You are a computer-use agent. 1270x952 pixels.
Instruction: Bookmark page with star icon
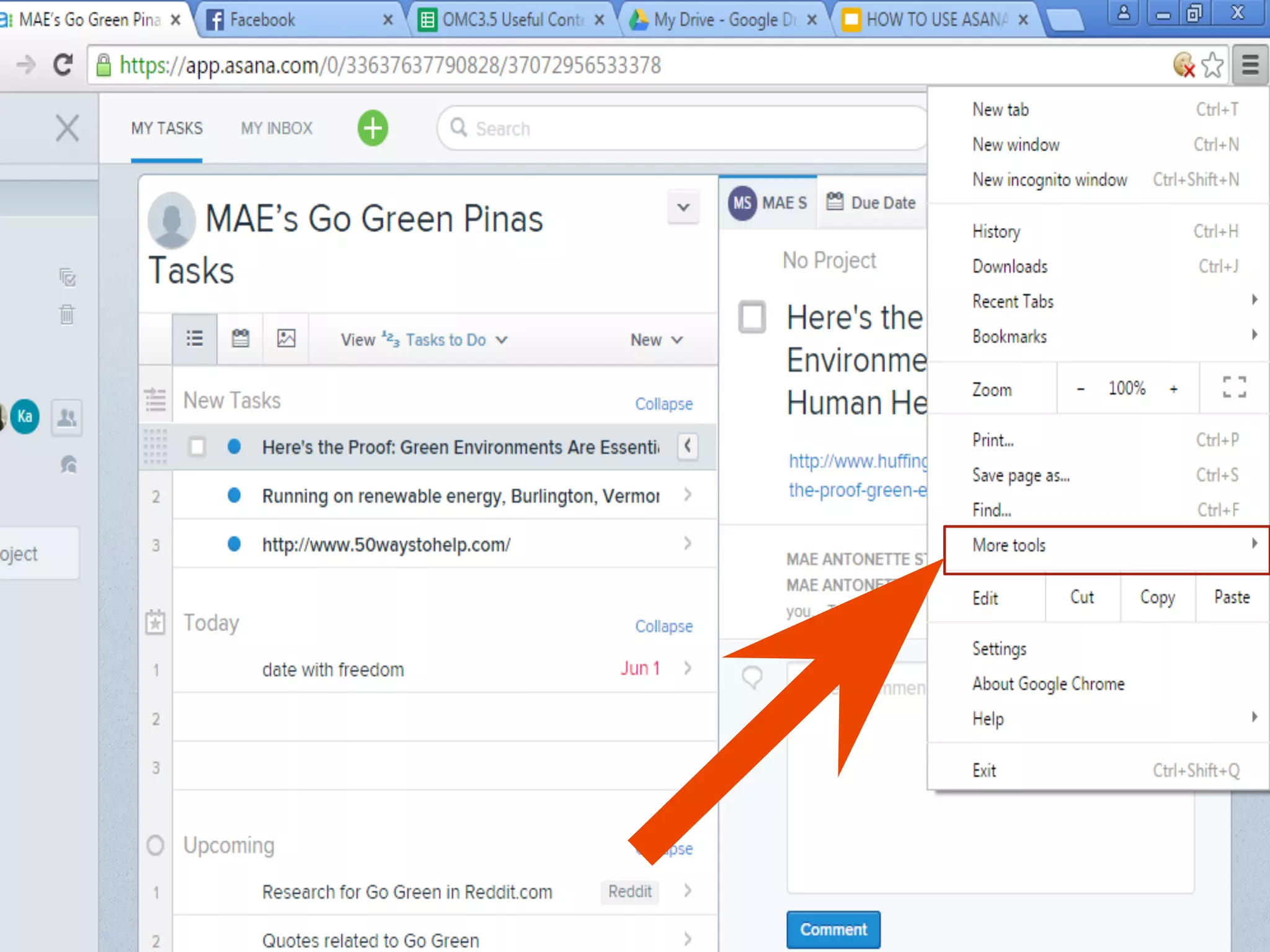pyautogui.click(x=1212, y=65)
